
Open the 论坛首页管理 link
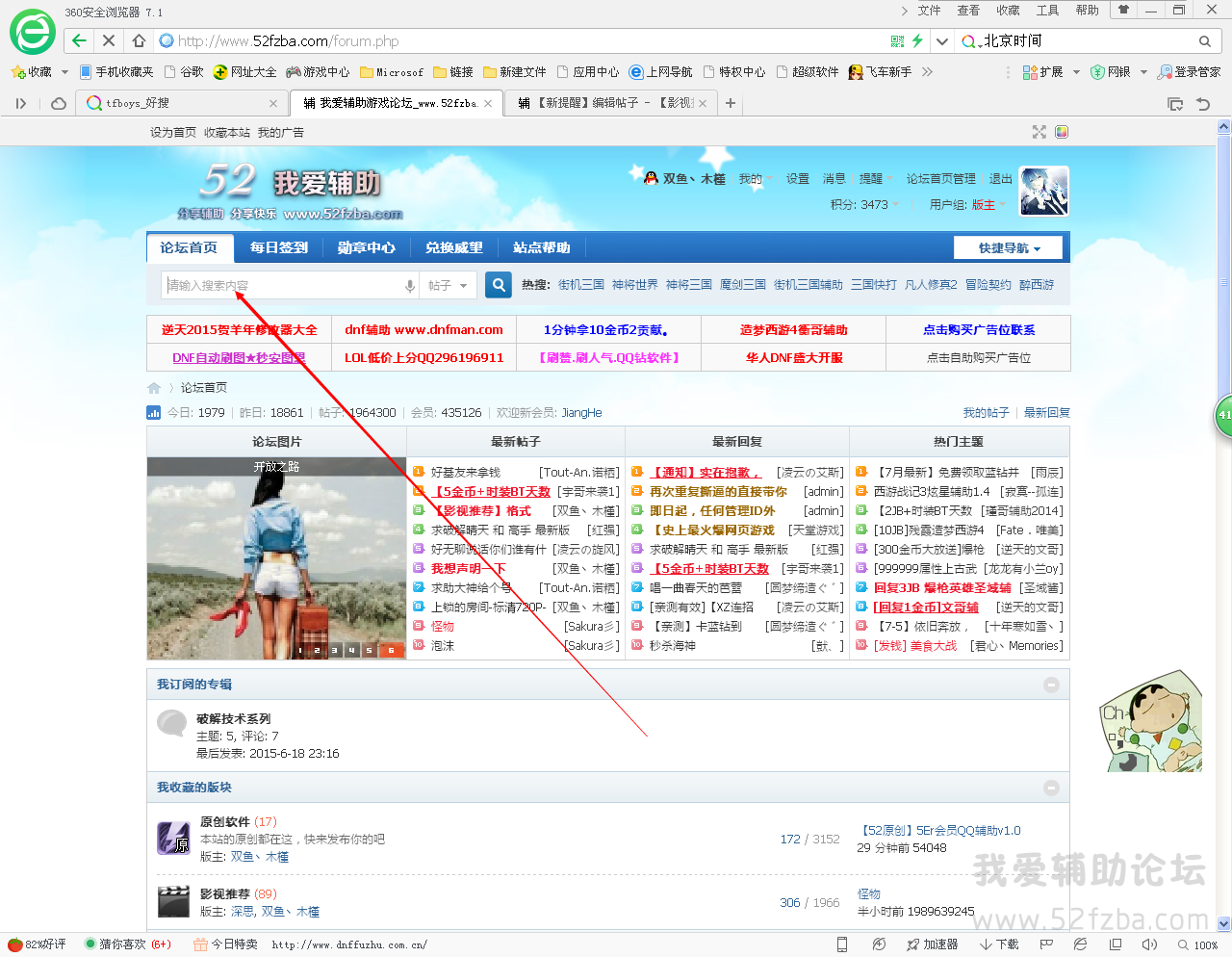[x=941, y=179]
